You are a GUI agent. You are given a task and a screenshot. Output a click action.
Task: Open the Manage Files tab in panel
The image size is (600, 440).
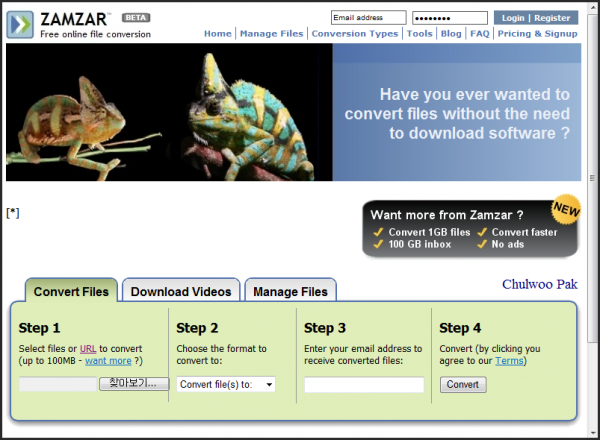[290, 292]
